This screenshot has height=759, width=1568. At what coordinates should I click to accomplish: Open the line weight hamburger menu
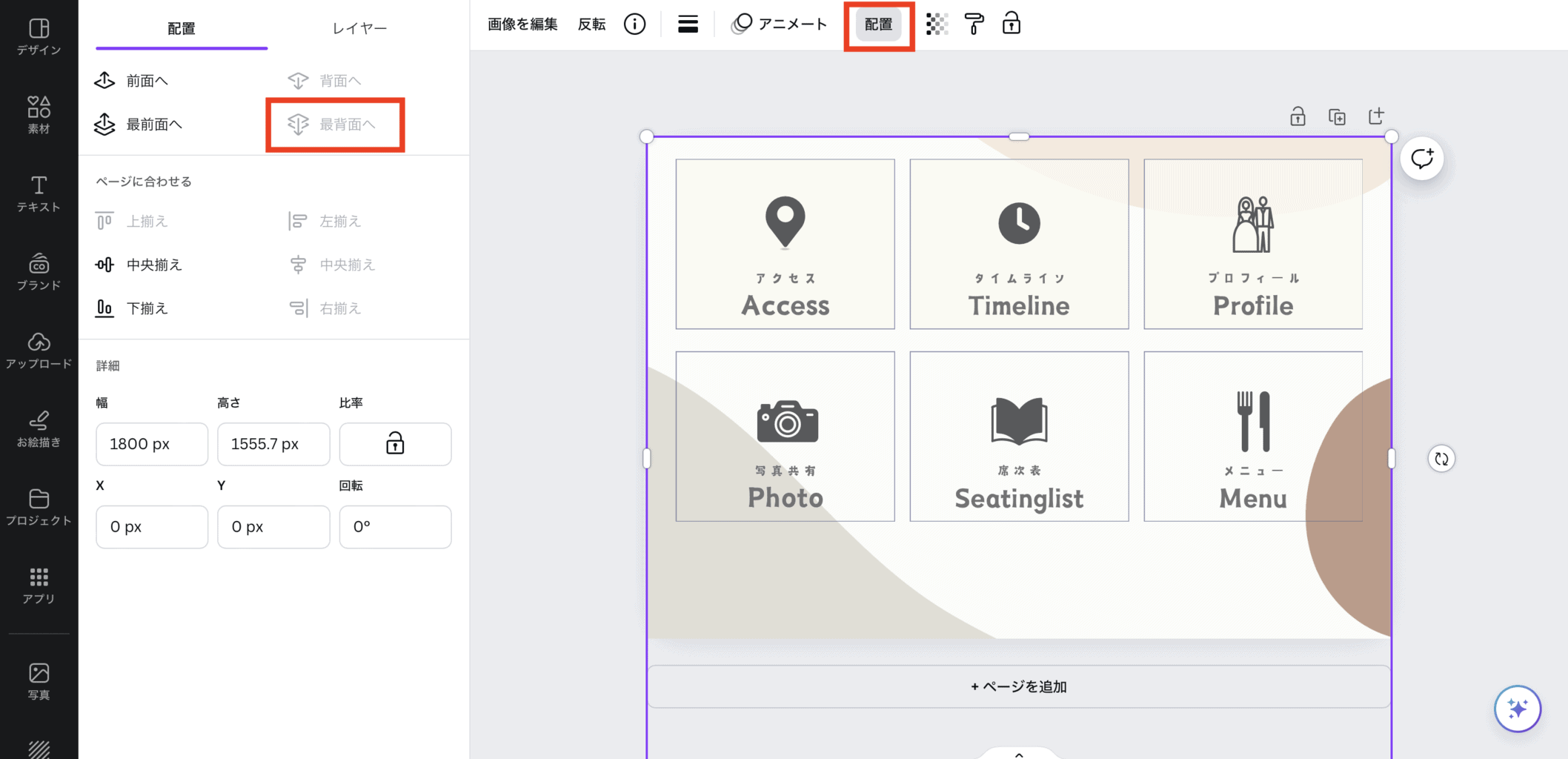tap(688, 24)
